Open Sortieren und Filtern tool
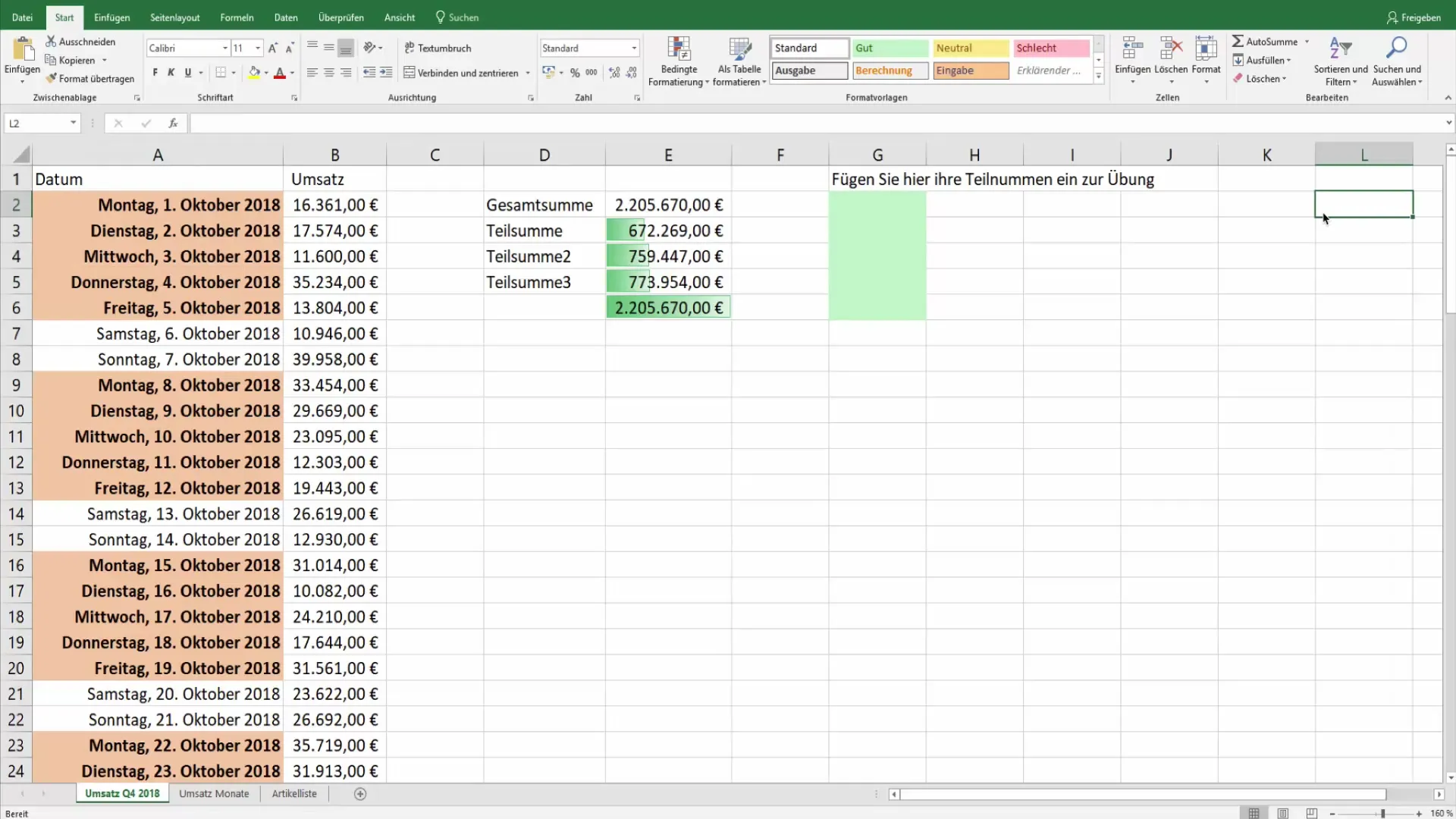Image resolution: width=1456 pixels, height=819 pixels. pyautogui.click(x=1340, y=49)
